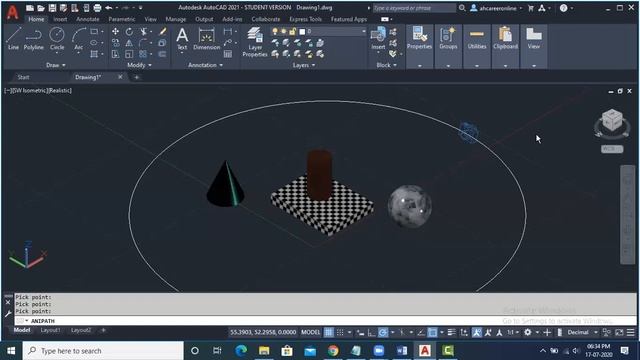
Task: Click the command line input field
Action: 325,321
